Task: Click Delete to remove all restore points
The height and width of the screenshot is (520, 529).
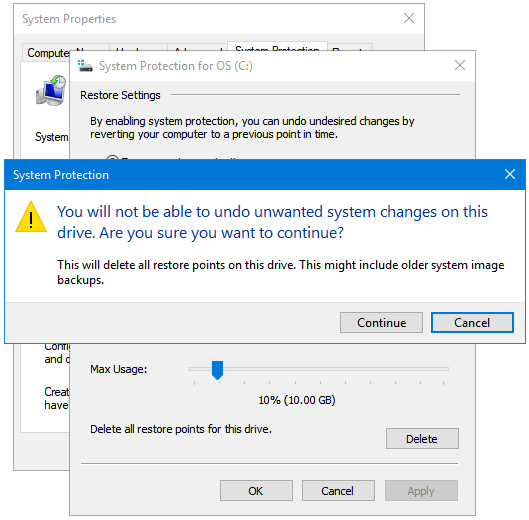Action: [422, 439]
